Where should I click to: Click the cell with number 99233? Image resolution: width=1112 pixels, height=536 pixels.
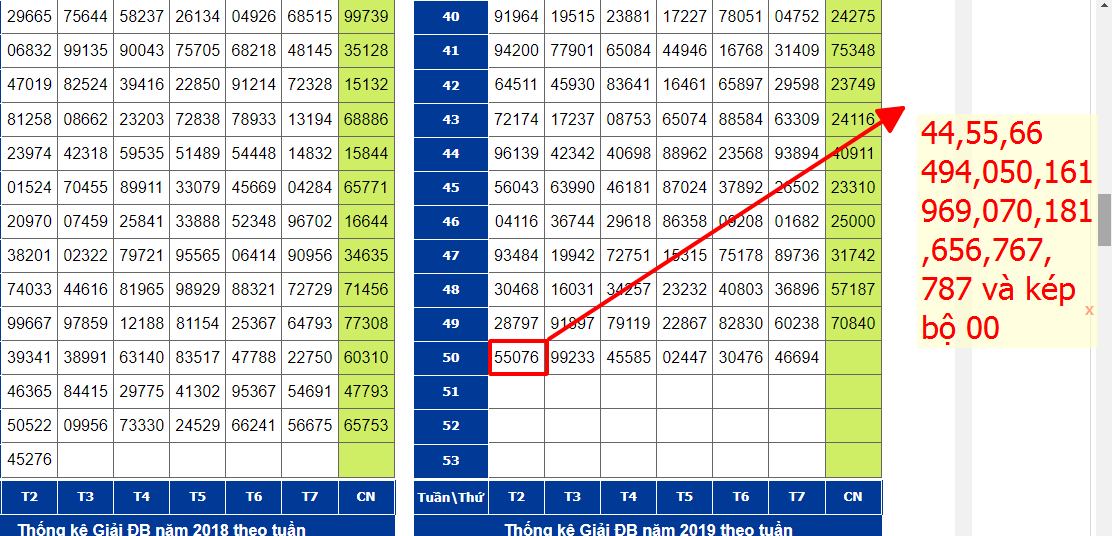(572, 357)
